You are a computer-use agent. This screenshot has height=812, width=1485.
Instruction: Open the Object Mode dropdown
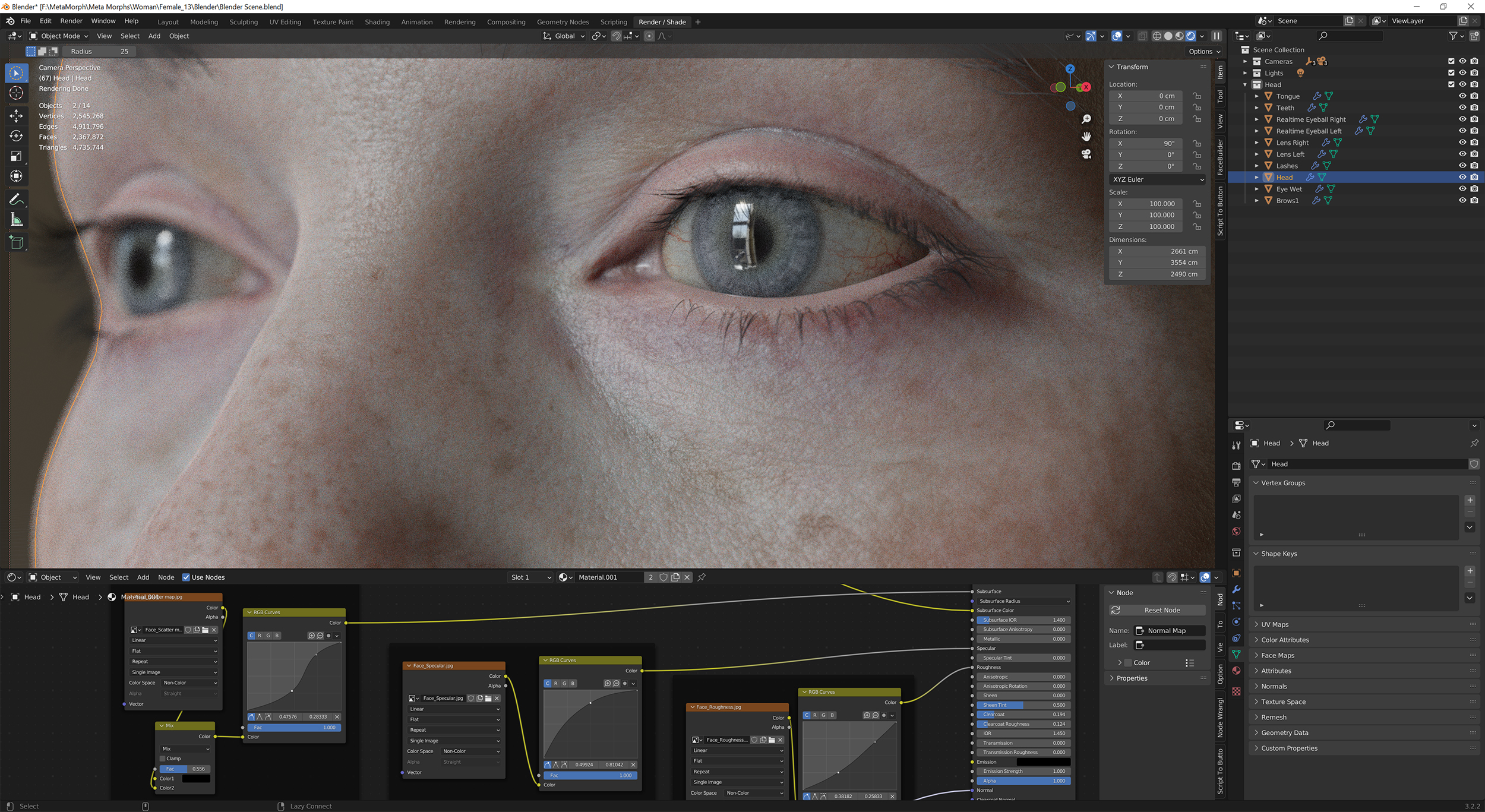click(59, 36)
